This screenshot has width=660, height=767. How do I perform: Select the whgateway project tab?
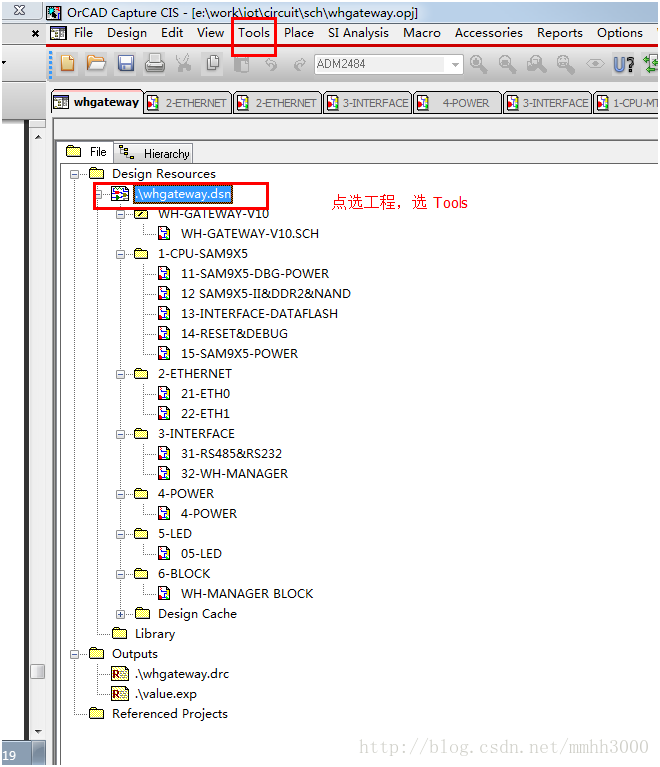[x=97, y=102]
